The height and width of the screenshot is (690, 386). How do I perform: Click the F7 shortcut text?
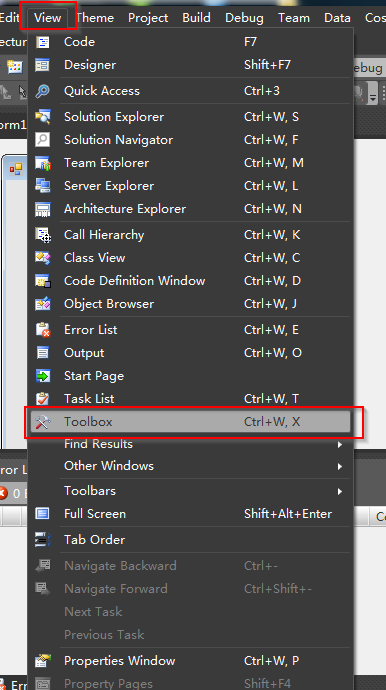[x=250, y=42]
